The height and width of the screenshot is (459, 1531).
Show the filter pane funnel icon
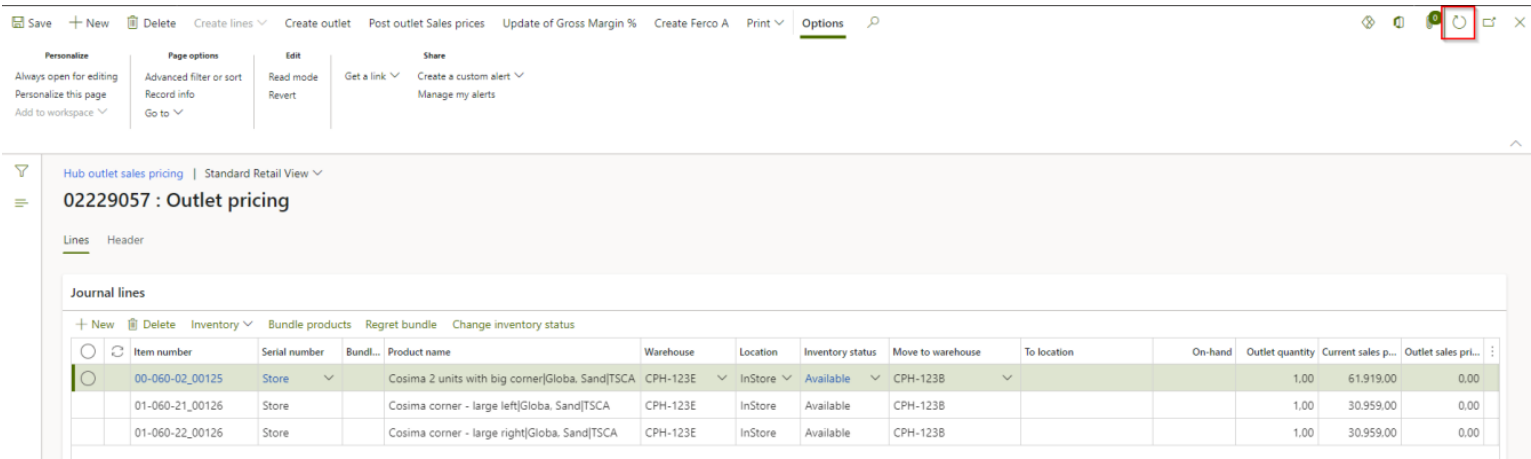pyautogui.click(x=20, y=172)
